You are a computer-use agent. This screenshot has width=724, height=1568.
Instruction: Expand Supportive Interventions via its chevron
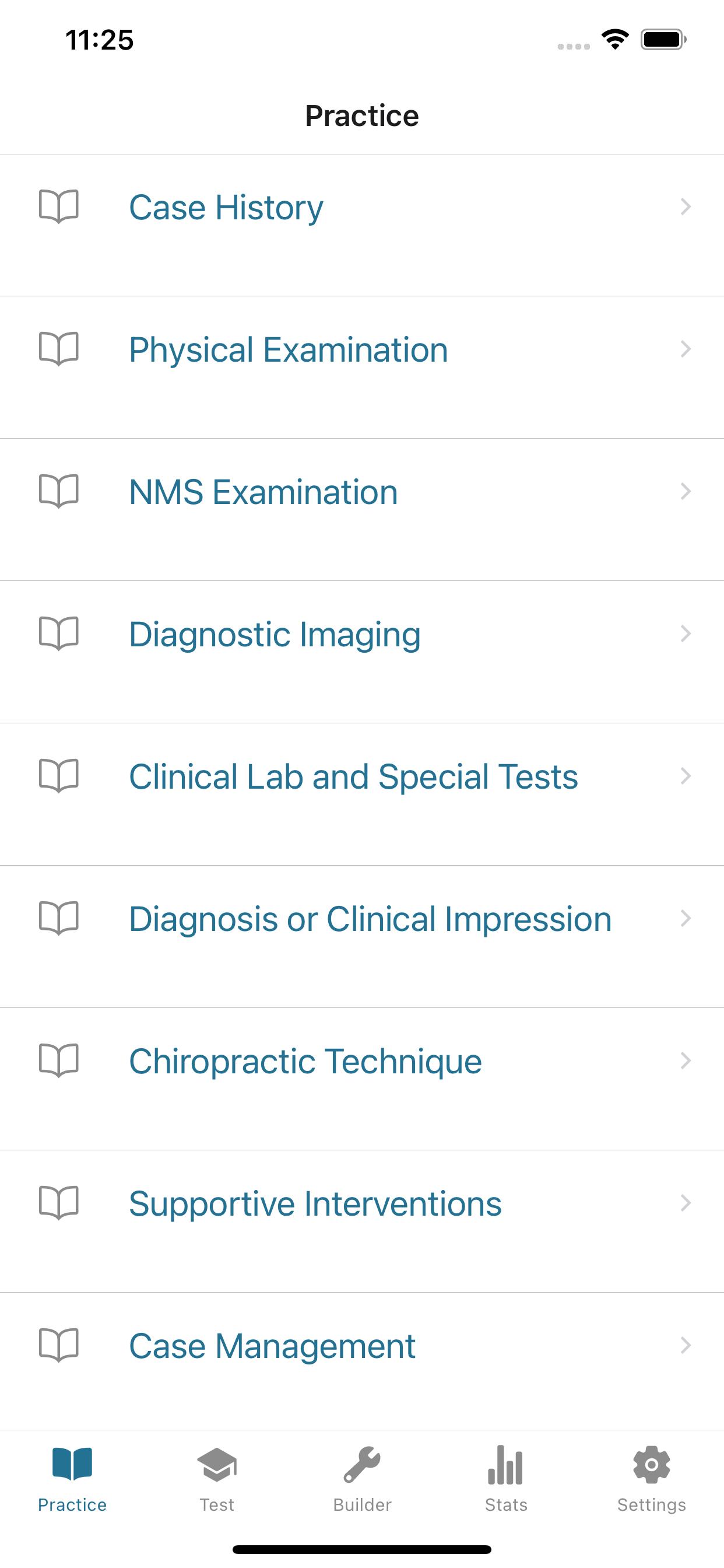(x=686, y=1203)
